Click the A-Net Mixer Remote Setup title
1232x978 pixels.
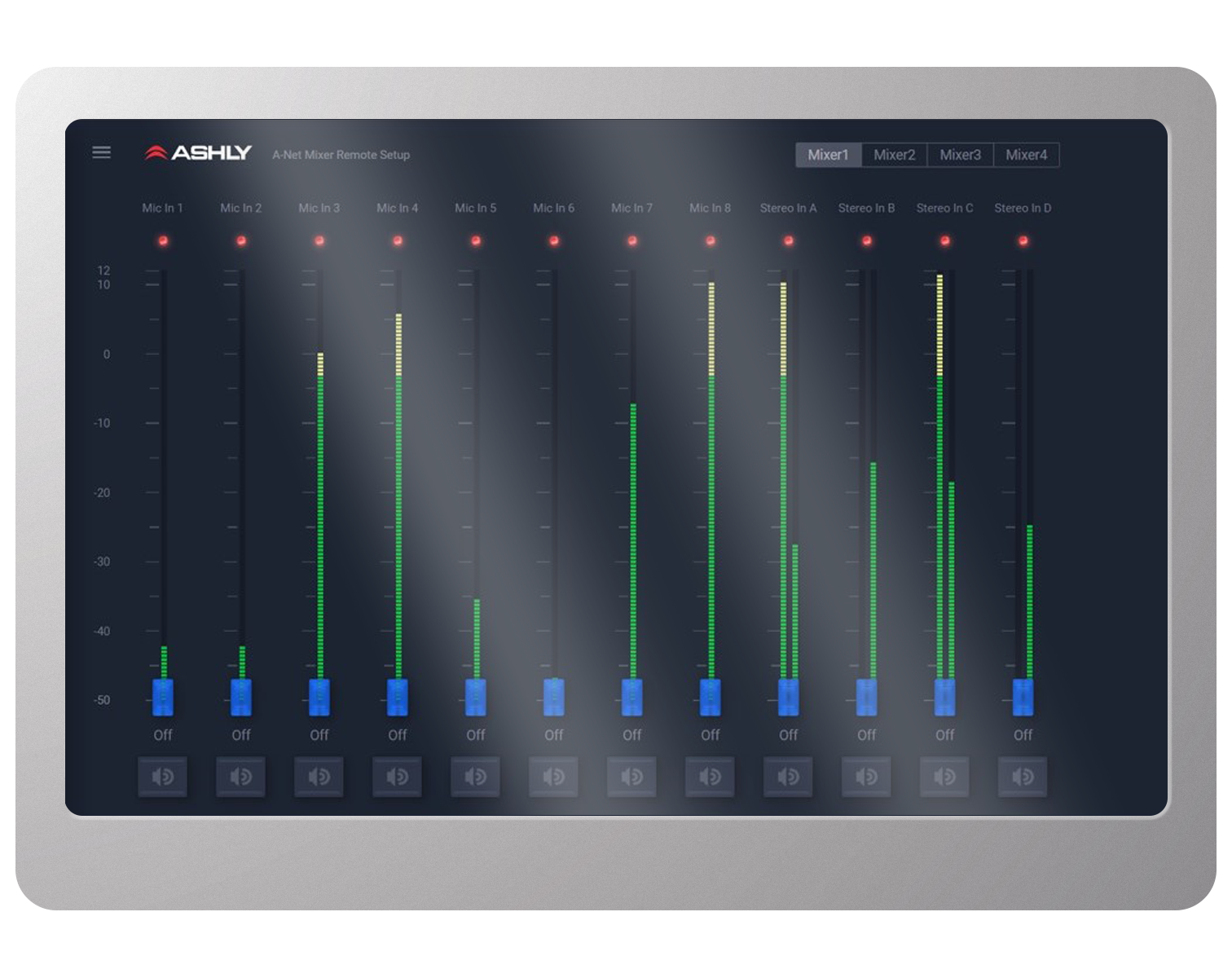tap(341, 155)
